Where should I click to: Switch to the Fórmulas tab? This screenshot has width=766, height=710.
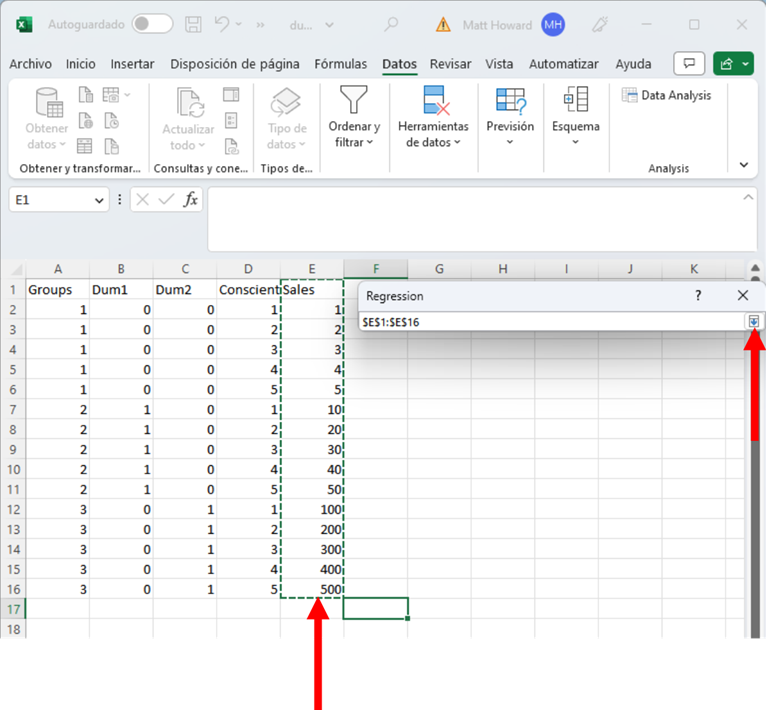340,64
